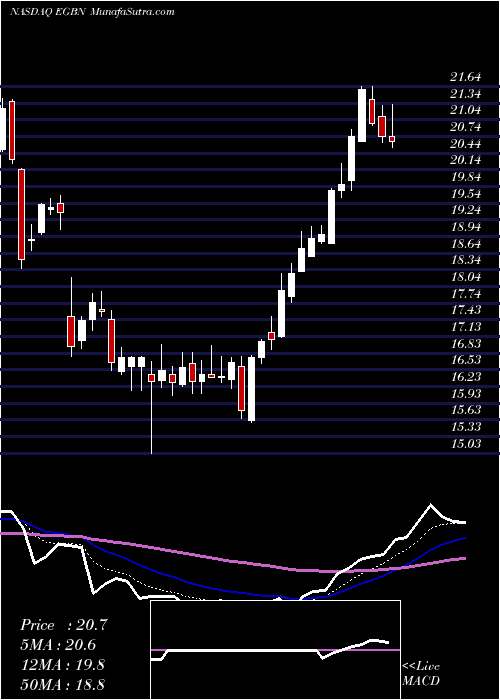
Task: Click the 15.33 price axis label
Action: click(465, 427)
